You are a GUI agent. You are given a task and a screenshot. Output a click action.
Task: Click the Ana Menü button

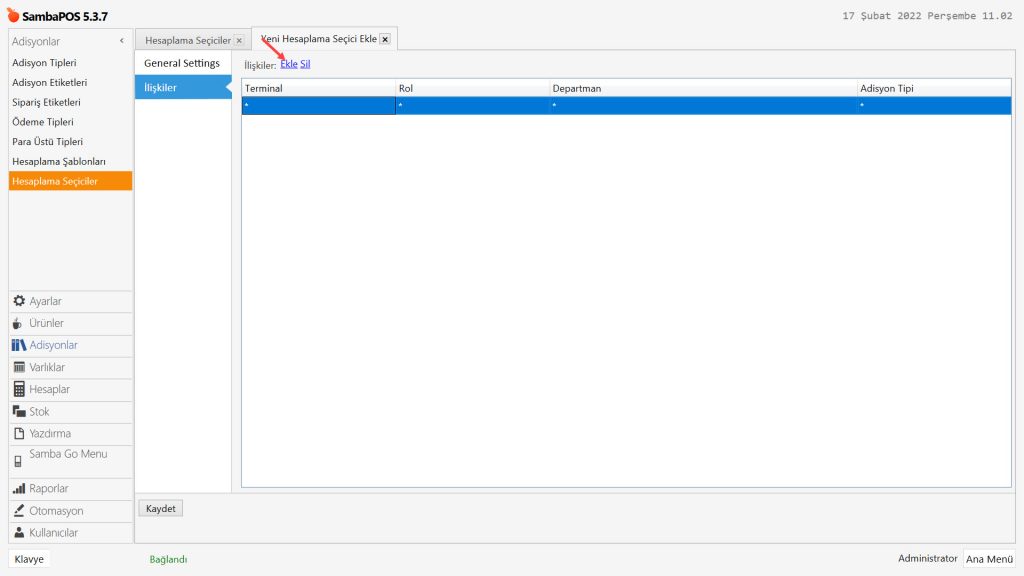989,559
